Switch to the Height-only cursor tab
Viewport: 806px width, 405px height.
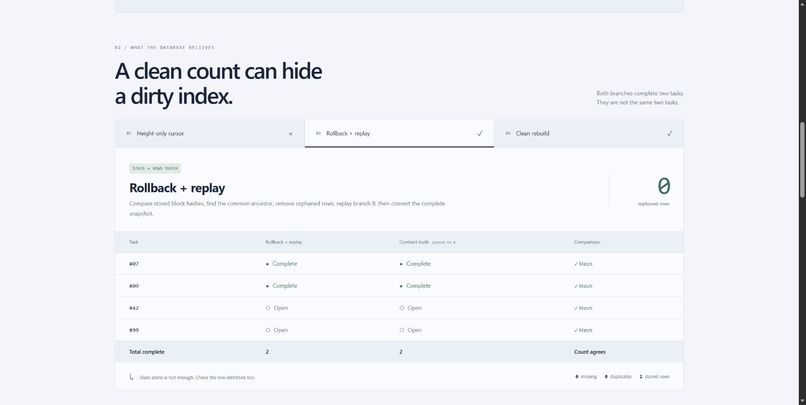click(210, 134)
